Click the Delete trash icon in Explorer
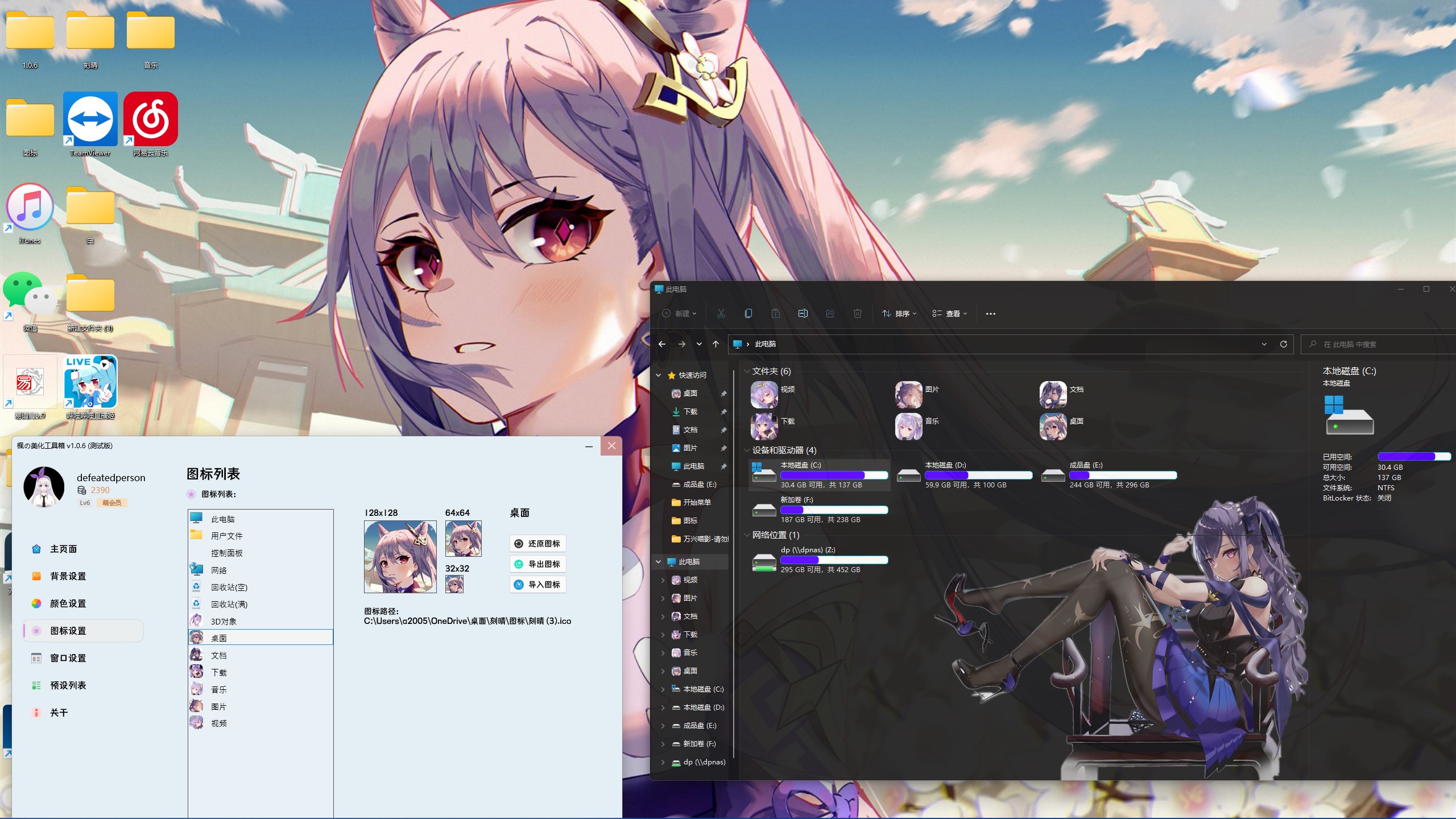The width and height of the screenshot is (1456, 819). click(x=857, y=313)
